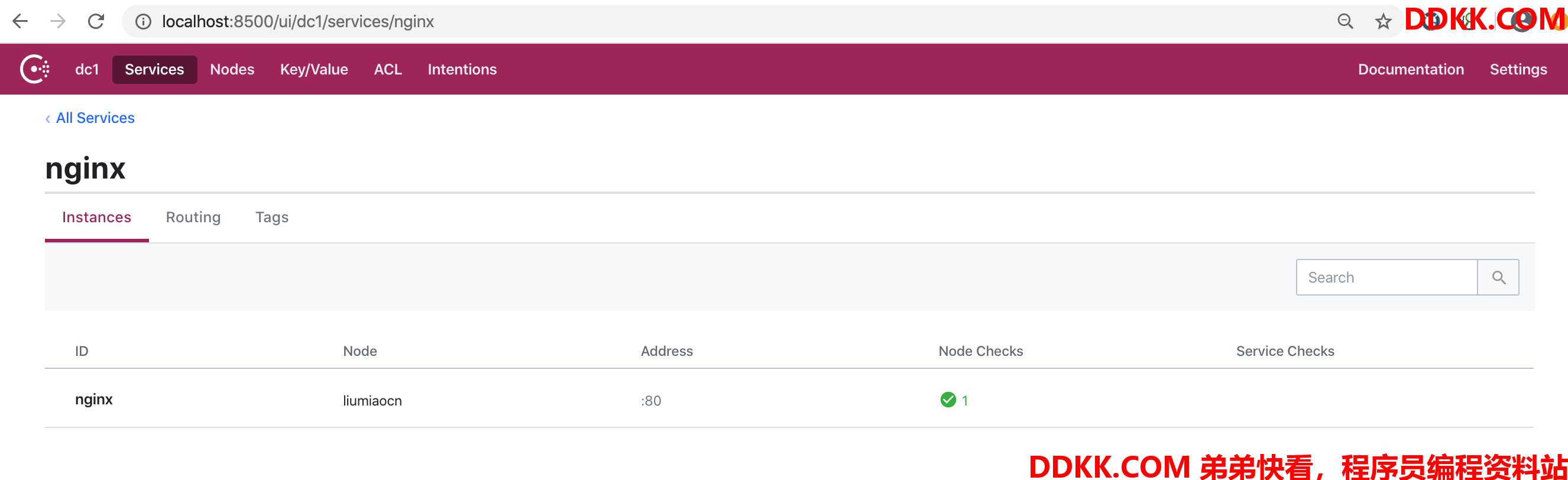Click the Consul logo icon

(35, 69)
